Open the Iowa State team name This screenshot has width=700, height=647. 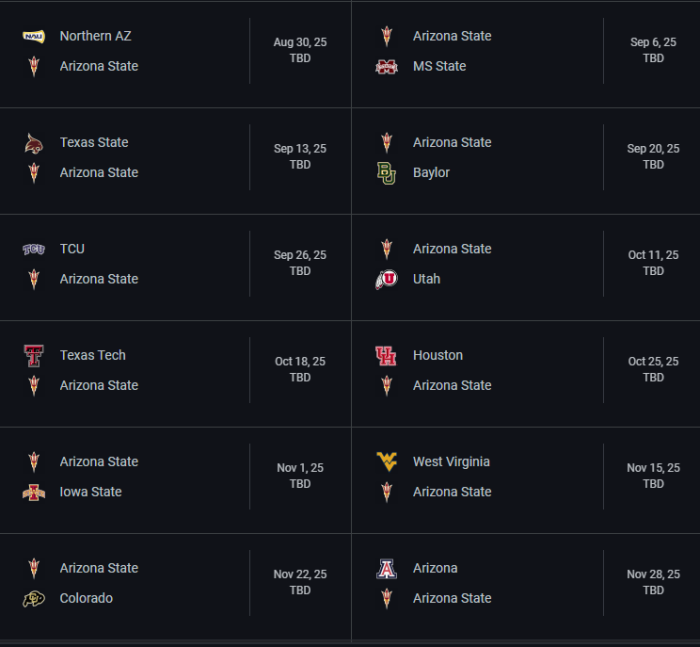[x=91, y=492]
